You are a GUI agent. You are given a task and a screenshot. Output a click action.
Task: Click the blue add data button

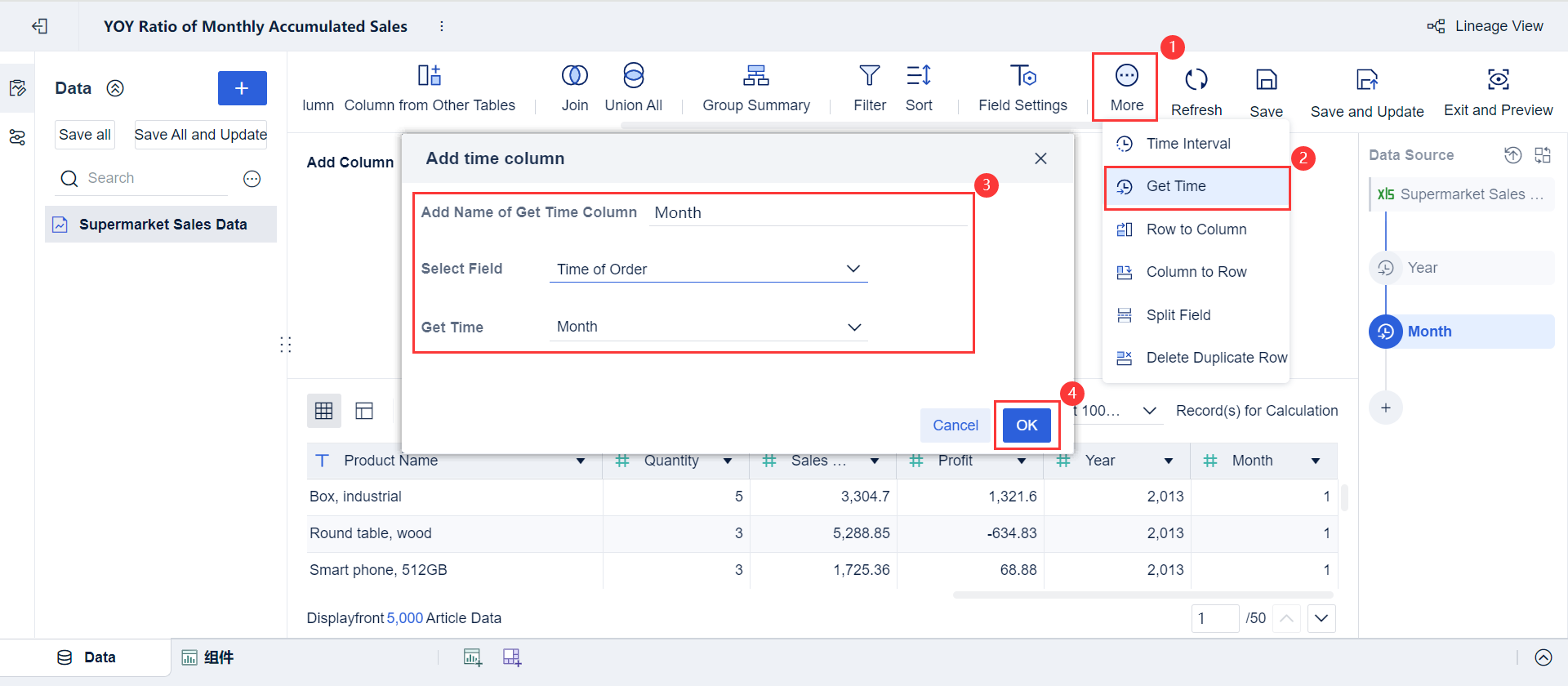[242, 88]
